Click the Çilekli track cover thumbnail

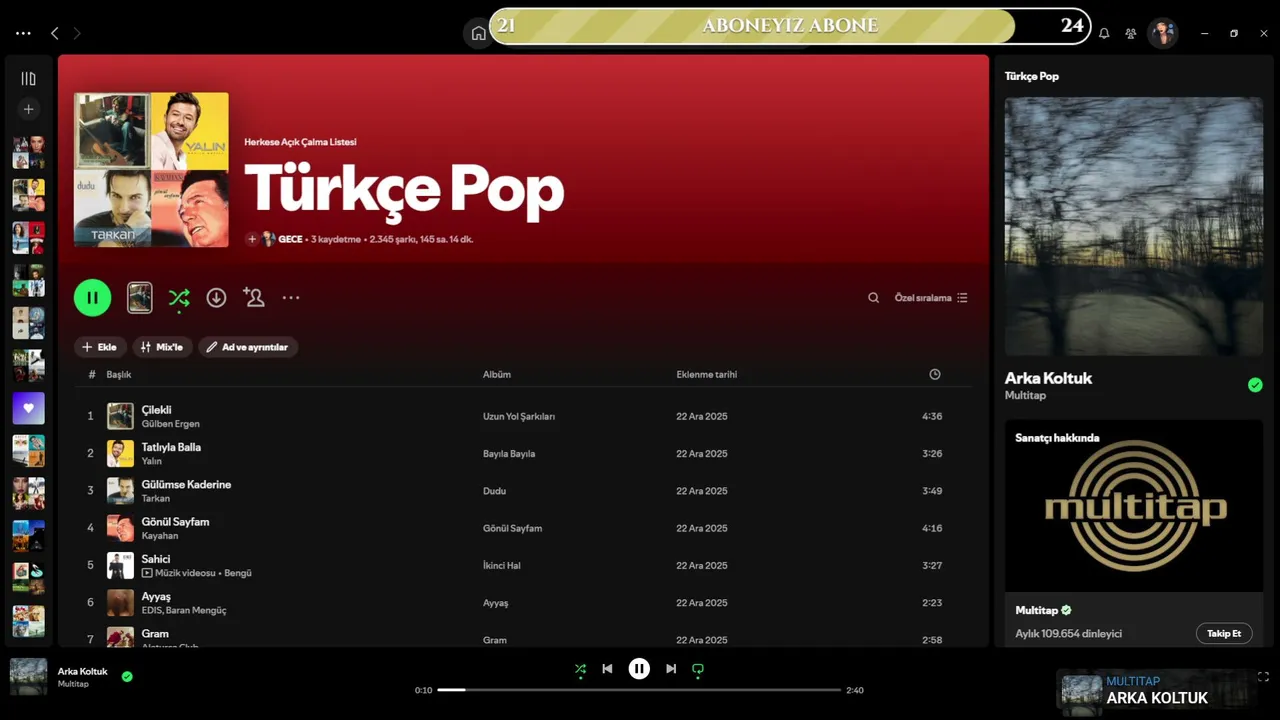pos(120,416)
